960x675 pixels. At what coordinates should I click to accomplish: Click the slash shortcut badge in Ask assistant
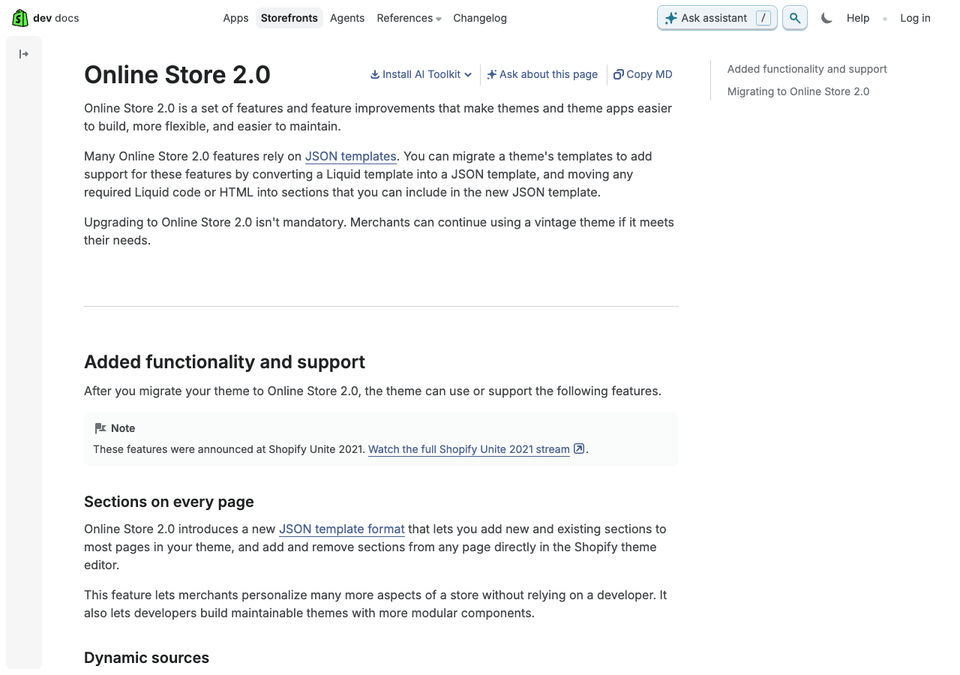763,18
